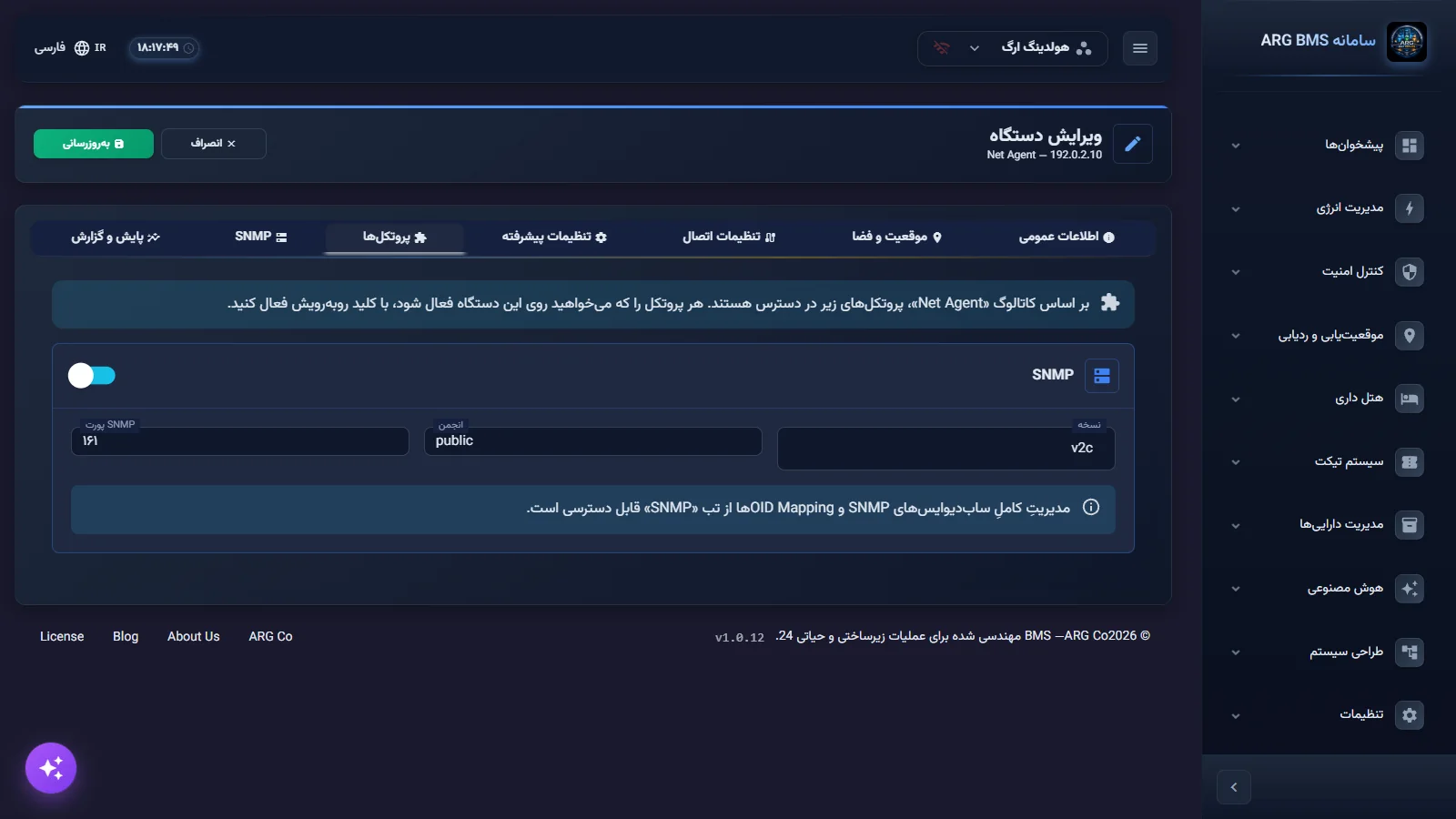Screen dimensions: 1456x819
Task: Open the floating AI assistant button
Action: (51, 768)
